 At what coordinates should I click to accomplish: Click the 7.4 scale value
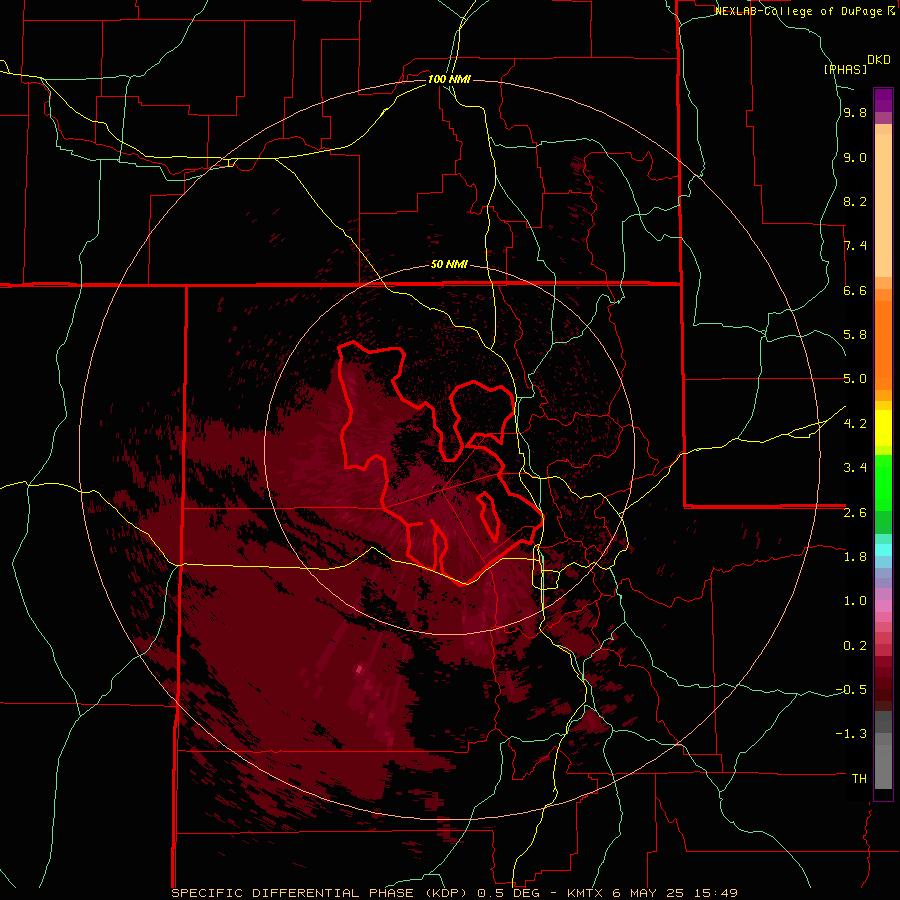coord(855,246)
